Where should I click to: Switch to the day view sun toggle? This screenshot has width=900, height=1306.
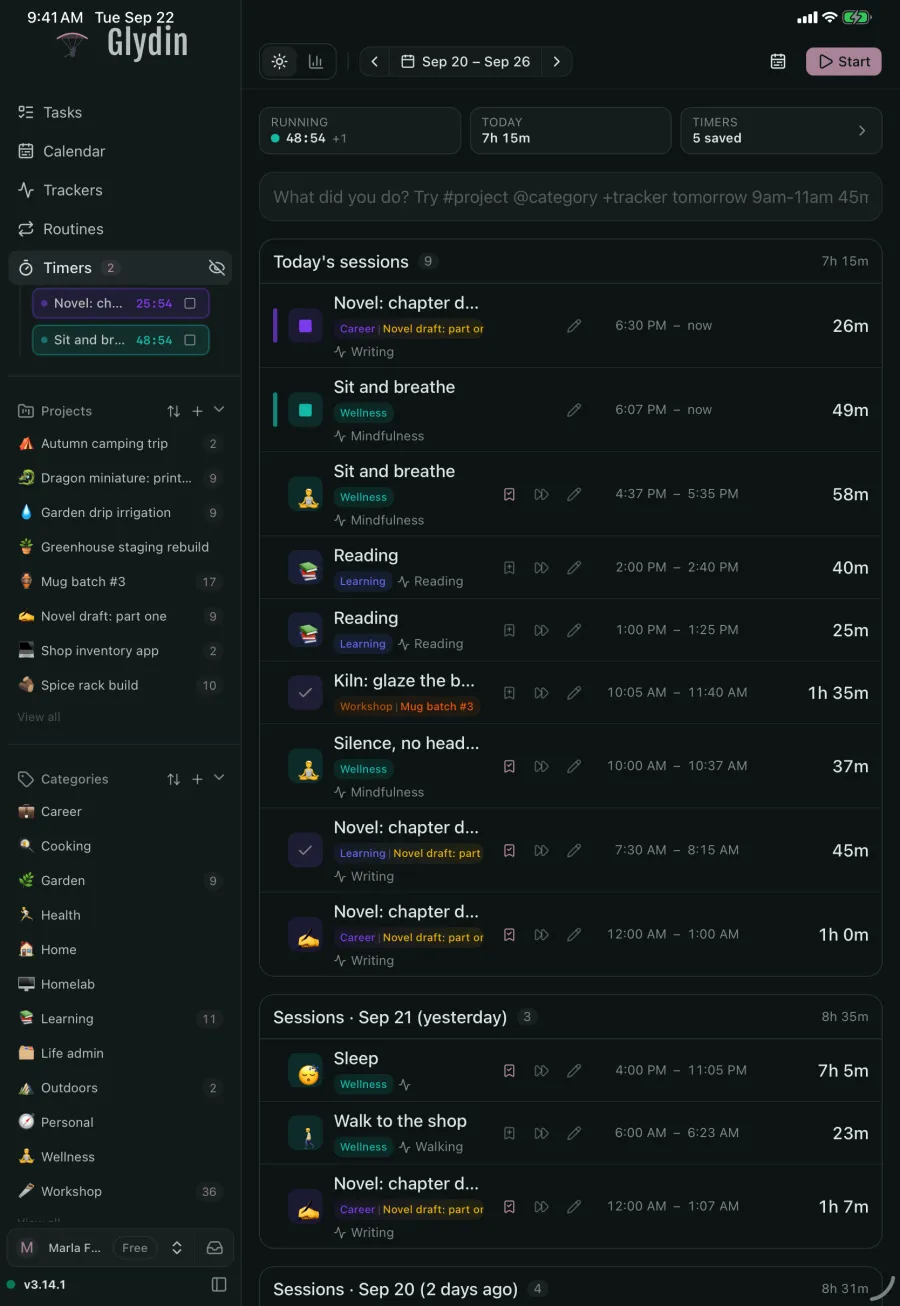279,61
